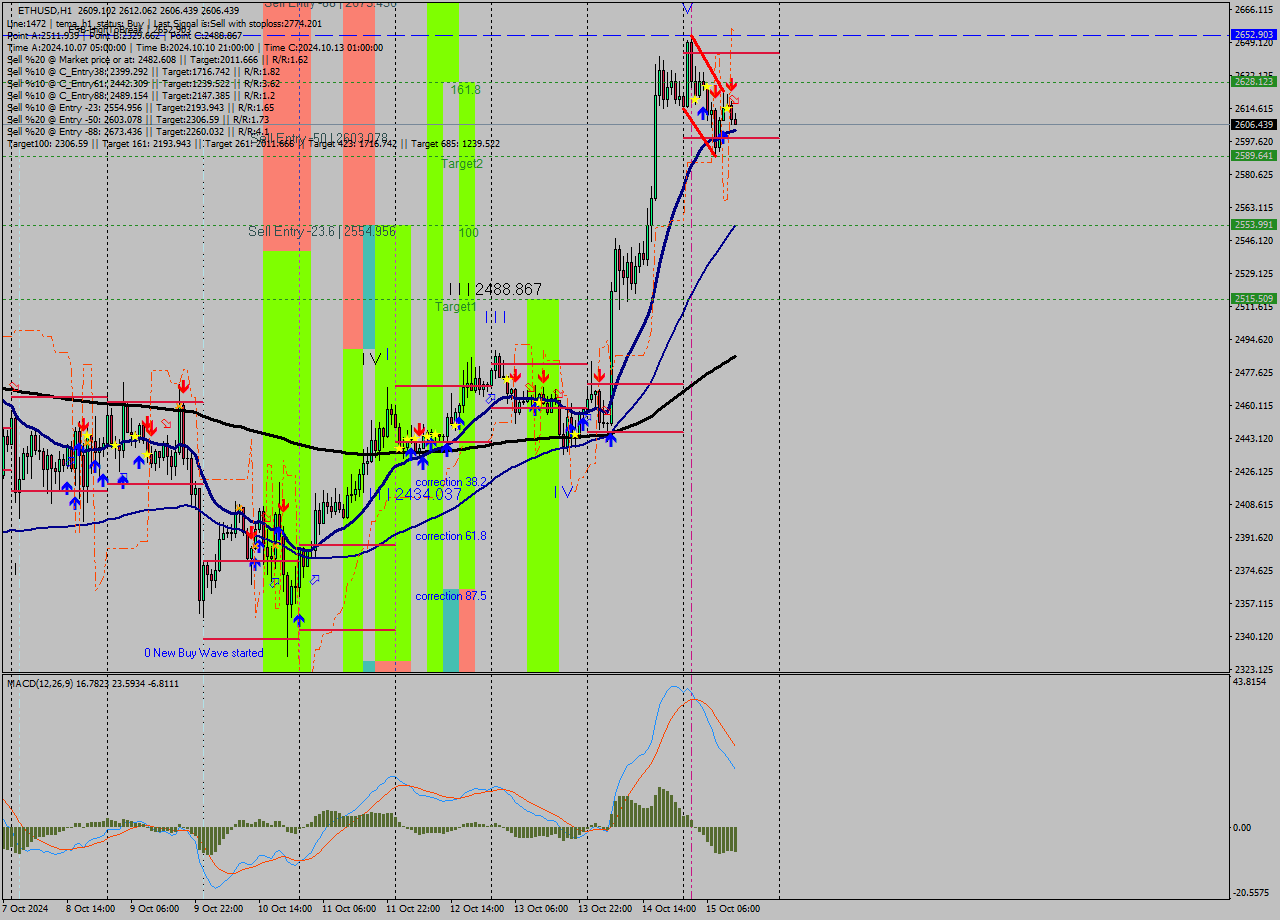Viewport: 1280px width, 920px height.
Task: Select the 'correction 61.8' label
Action: (x=451, y=536)
